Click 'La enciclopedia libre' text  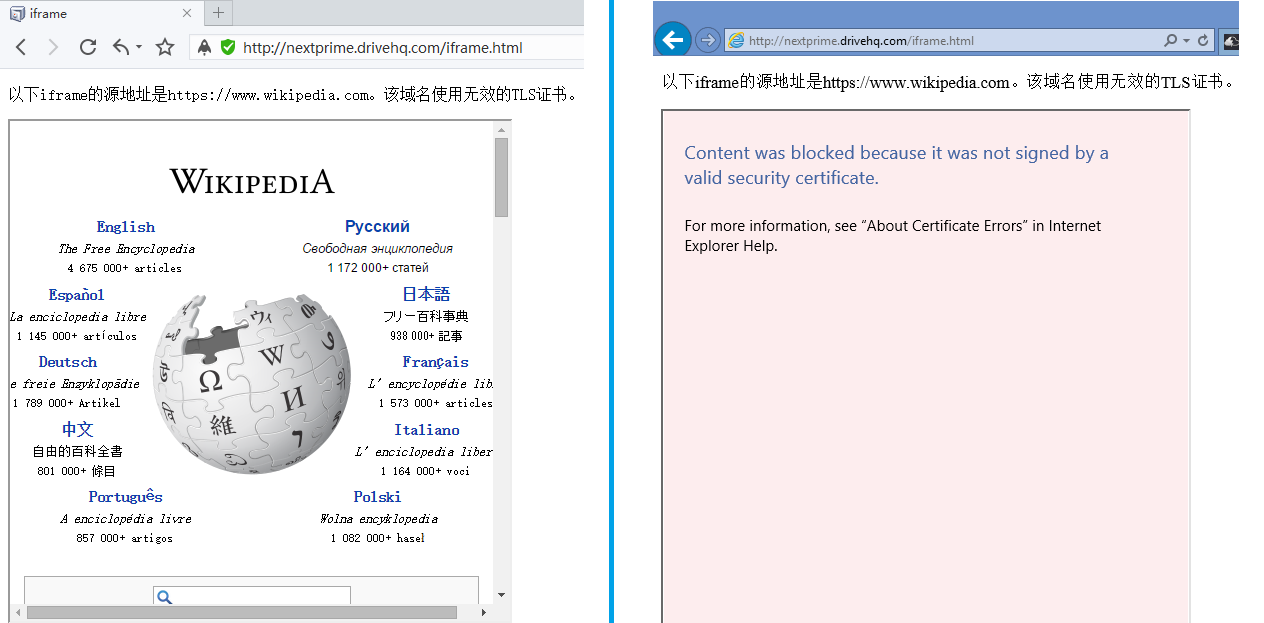(x=78, y=316)
